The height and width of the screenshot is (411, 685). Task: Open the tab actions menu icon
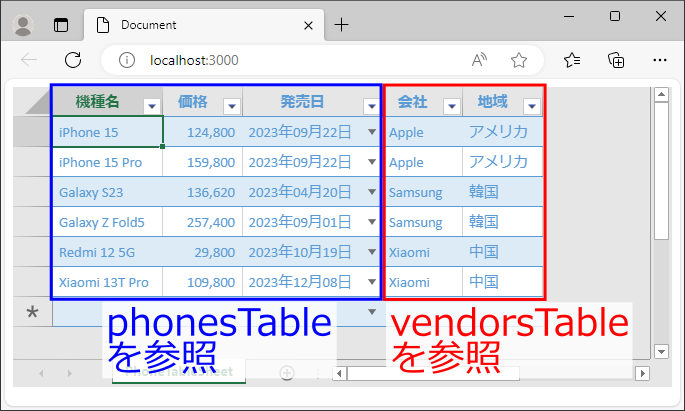61,25
